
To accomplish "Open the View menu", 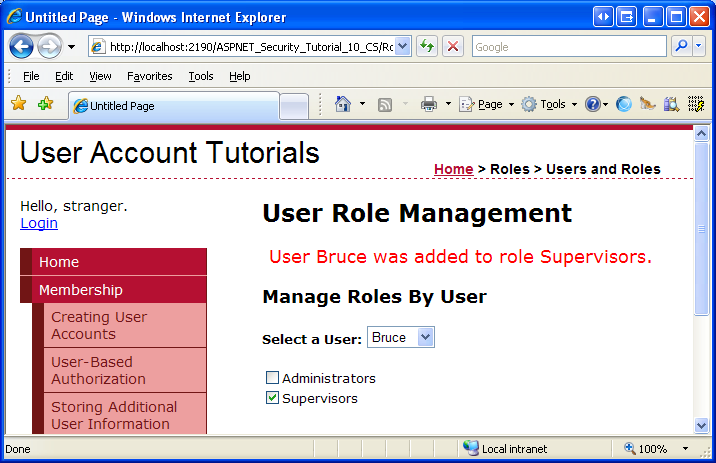I will [100, 76].
